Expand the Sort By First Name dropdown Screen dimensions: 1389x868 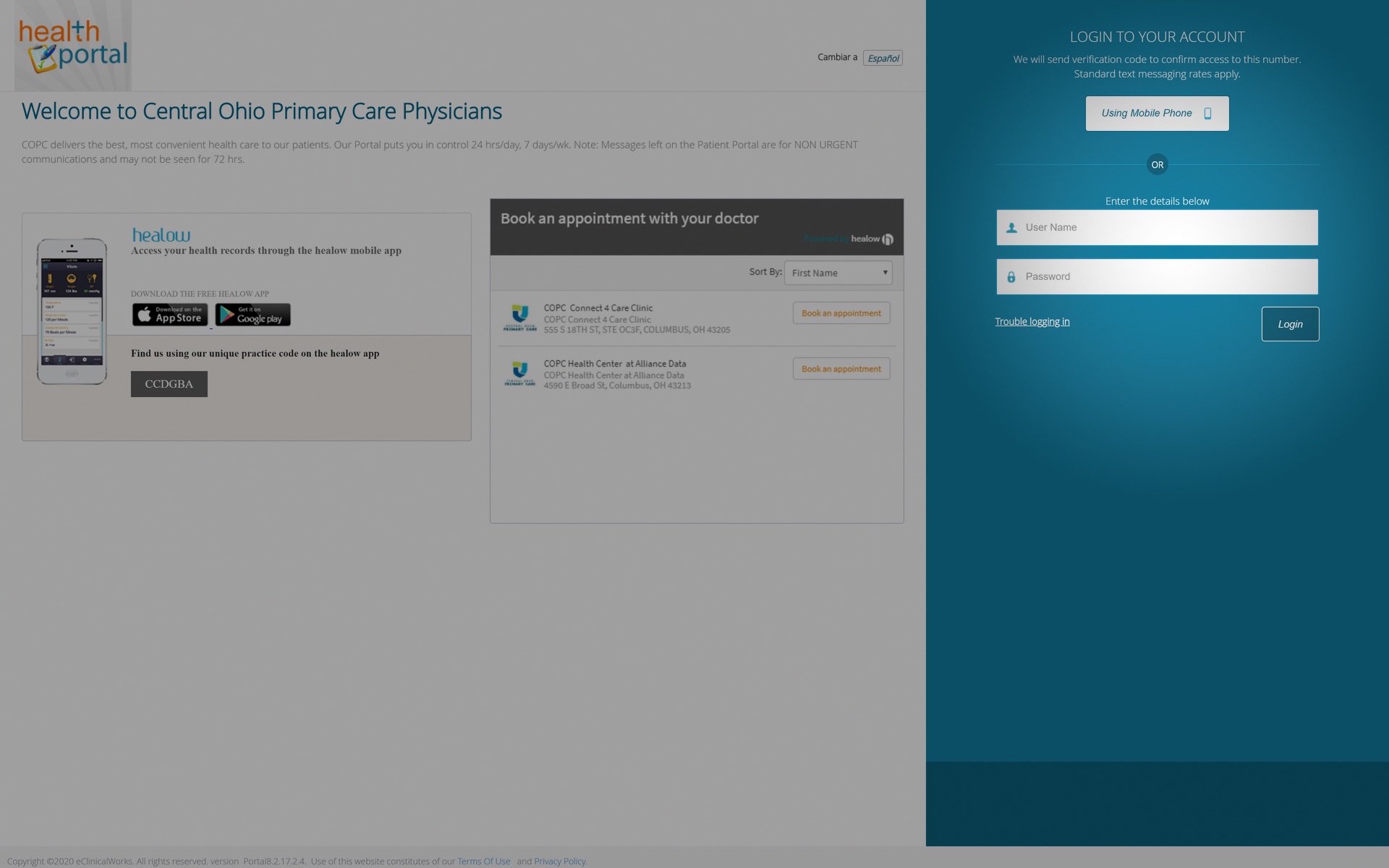click(x=838, y=272)
